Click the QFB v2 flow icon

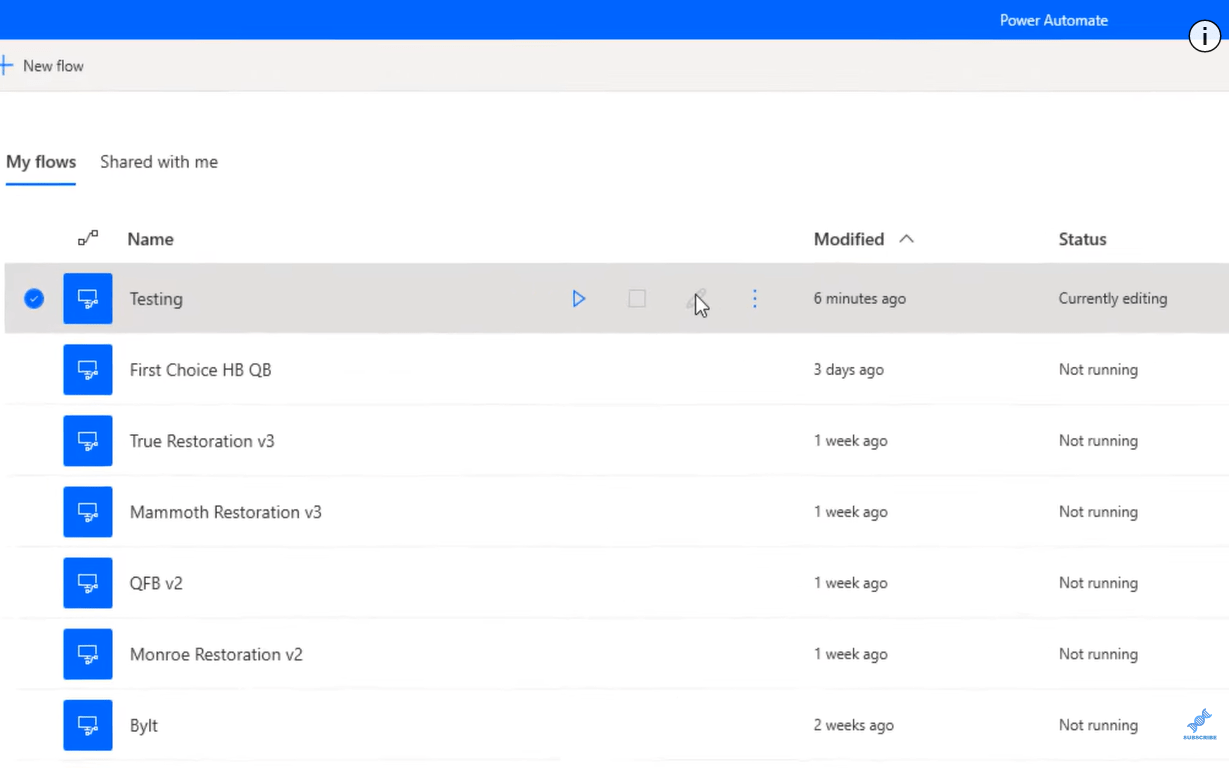pyautogui.click(x=88, y=583)
